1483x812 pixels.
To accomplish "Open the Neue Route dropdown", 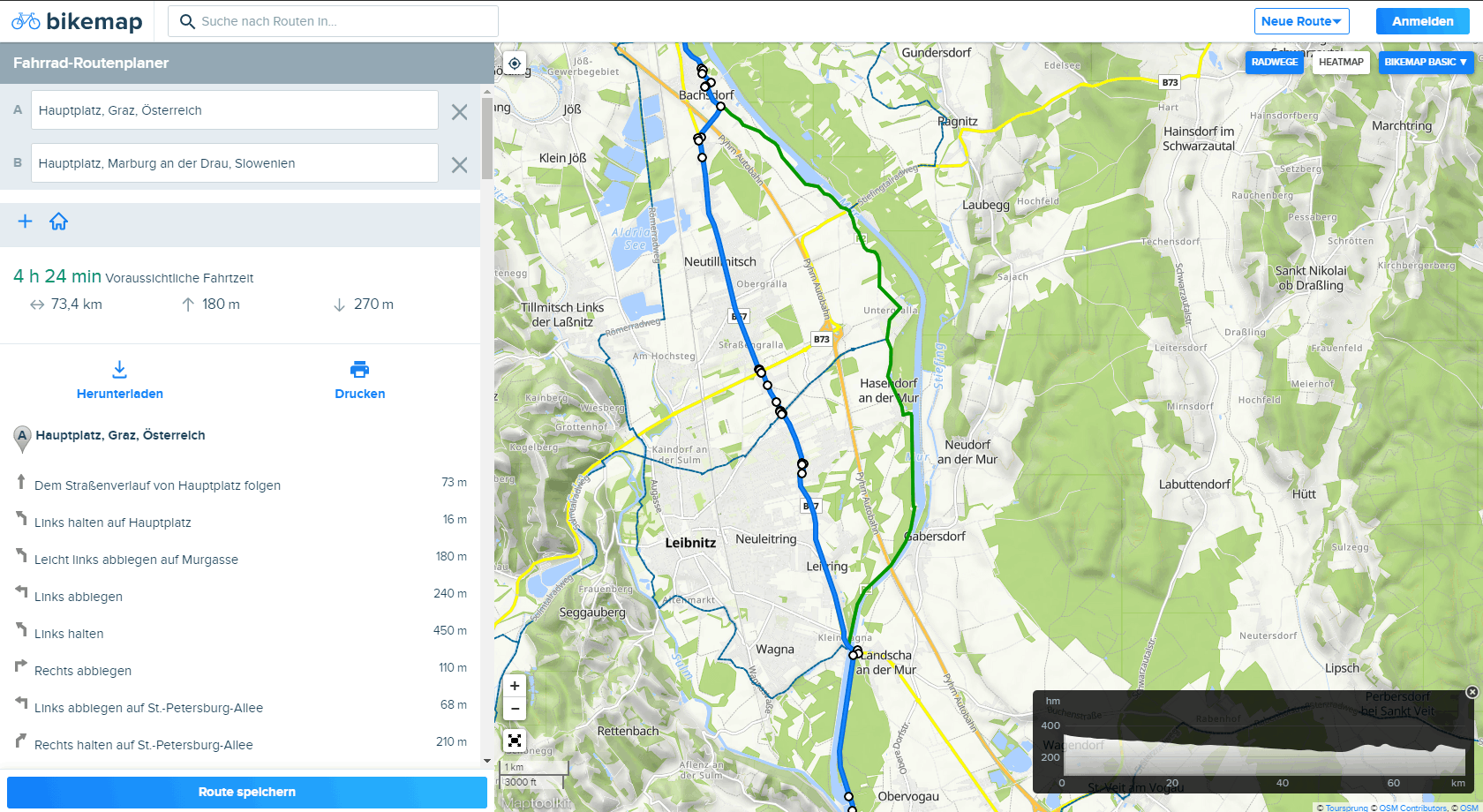I will pyautogui.click(x=1301, y=21).
